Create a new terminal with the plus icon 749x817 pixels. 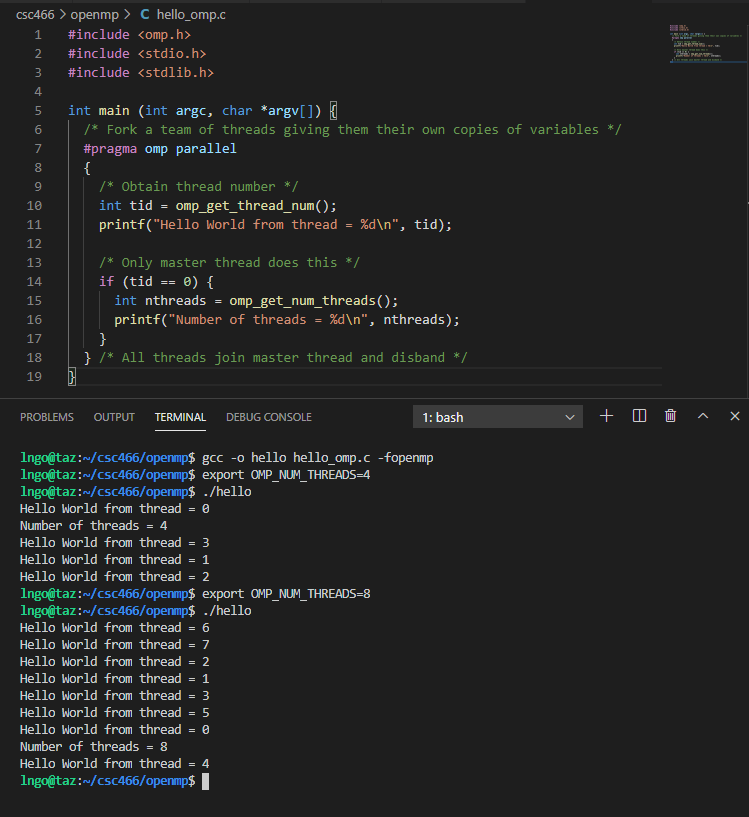(x=606, y=415)
